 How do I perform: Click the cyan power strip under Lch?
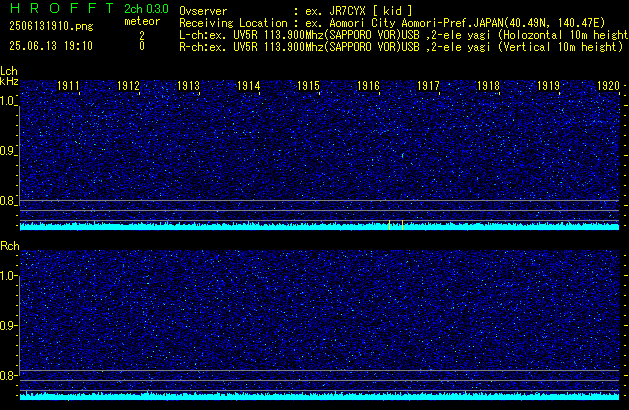coord(319,227)
